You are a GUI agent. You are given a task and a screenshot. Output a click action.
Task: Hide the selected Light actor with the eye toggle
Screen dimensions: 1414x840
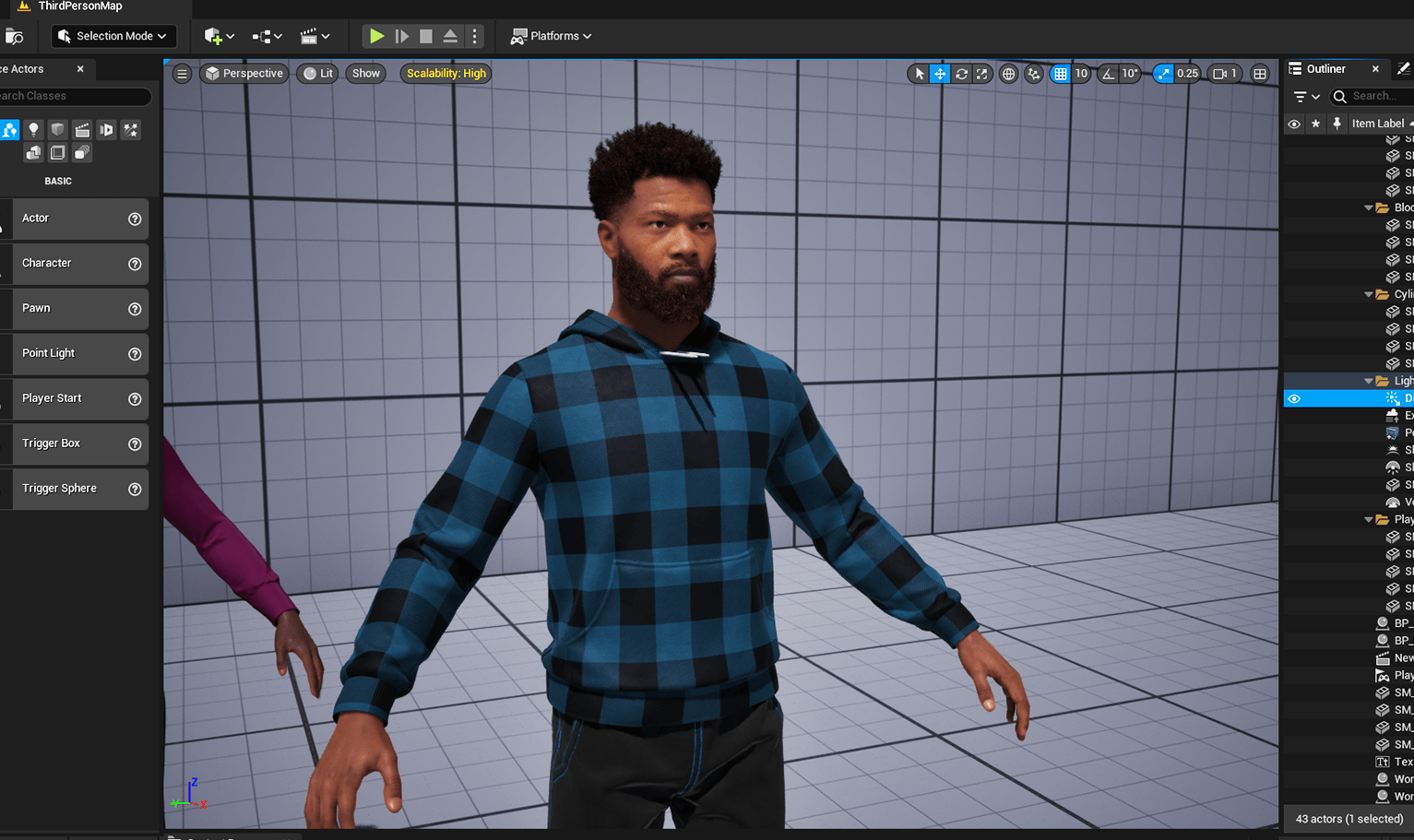tap(1294, 398)
